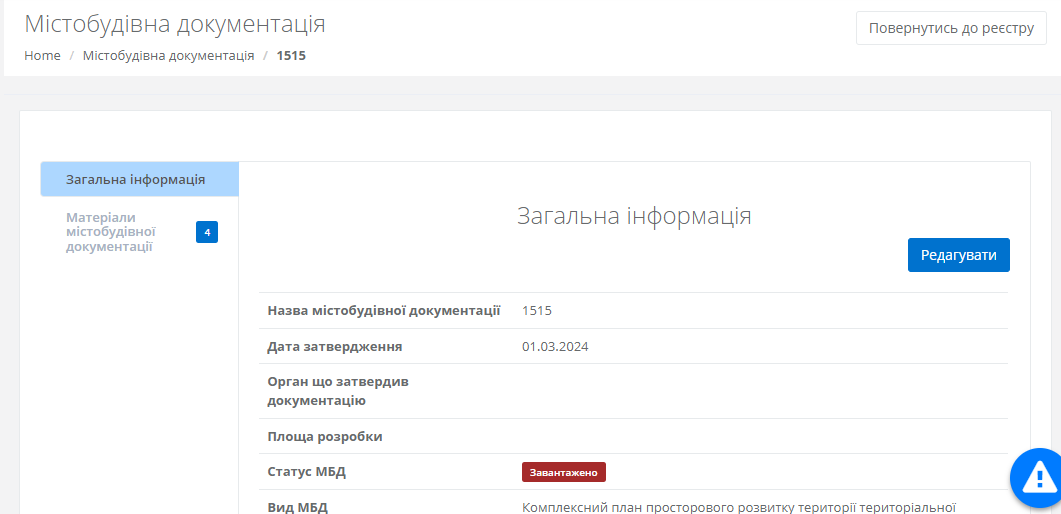Click the 1515 breadcrumb item
1061x514 pixels.
tap(291, 56)
